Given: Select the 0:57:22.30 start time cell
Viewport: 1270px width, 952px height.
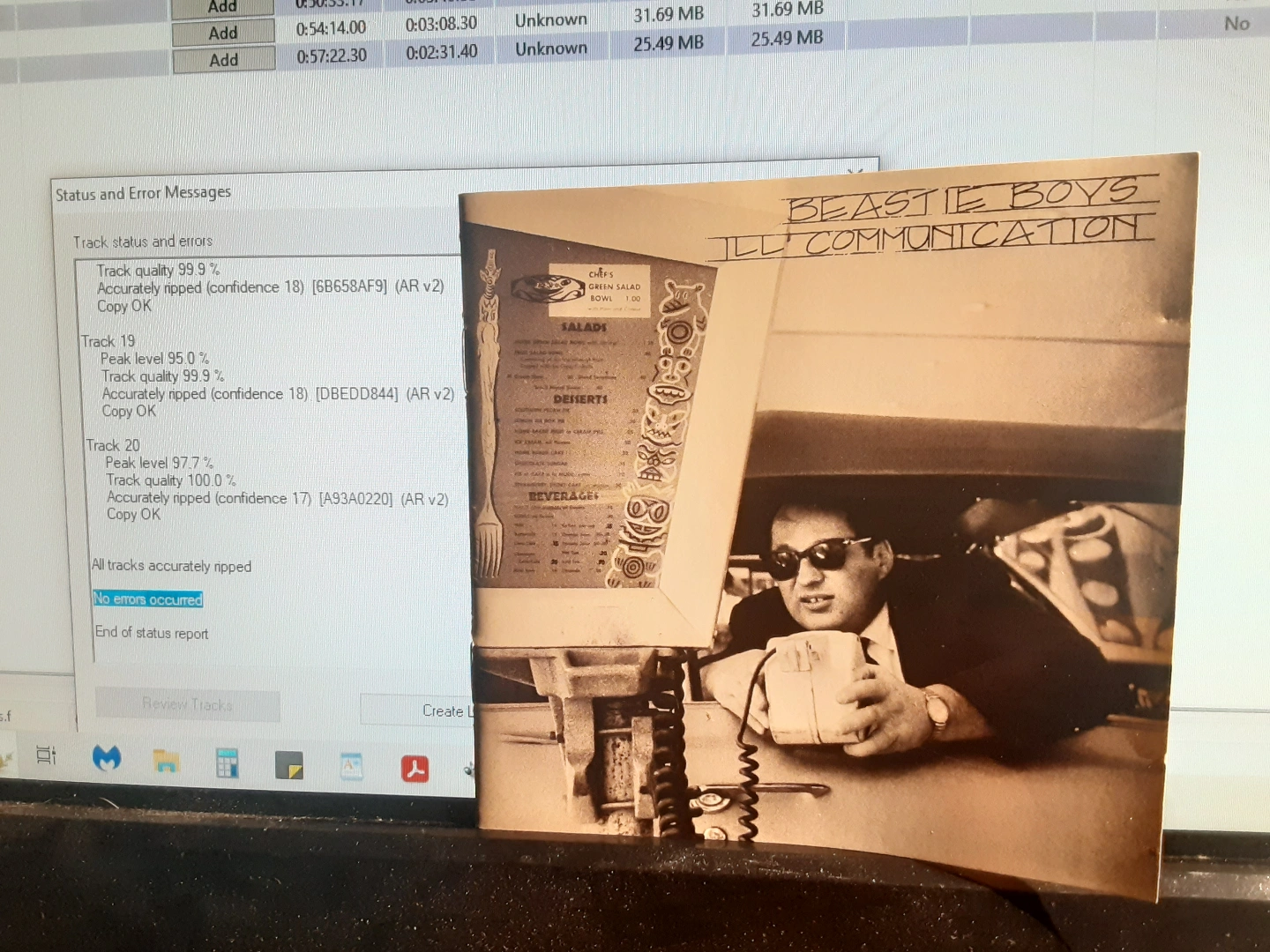Looking at the screenshot, I should click(332, 56).
